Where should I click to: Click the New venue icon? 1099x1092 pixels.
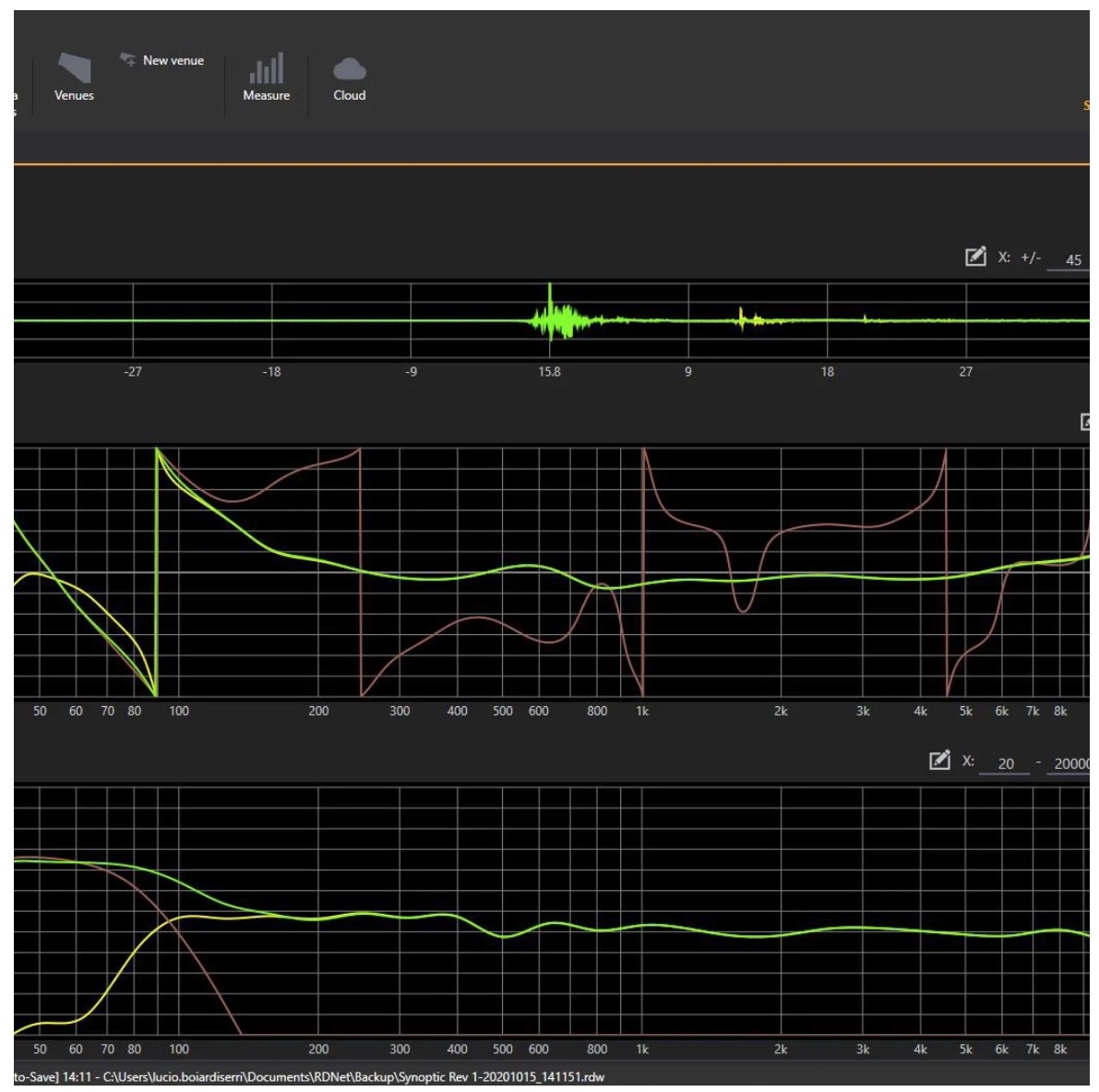point(128,60)
